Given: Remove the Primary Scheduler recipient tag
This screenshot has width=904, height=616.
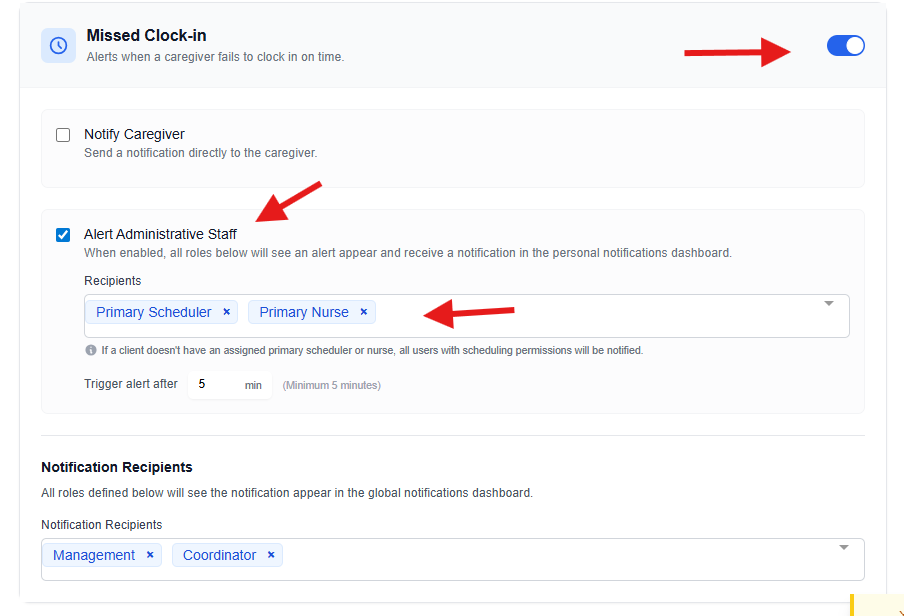Looking at the screenshot, I should [227, 312].
